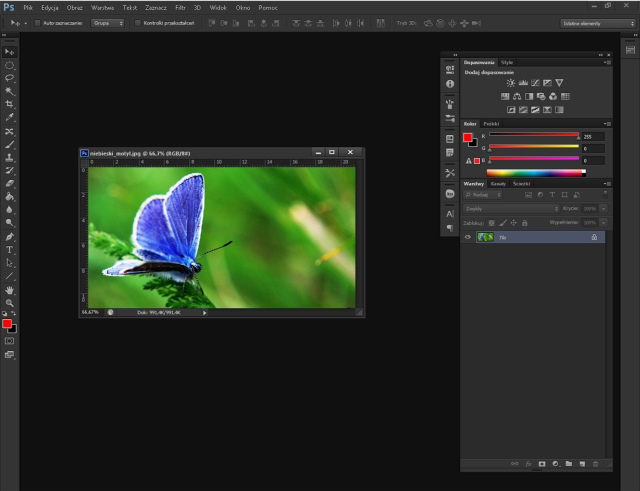The height and width of the screenshot is (491, 640).
Task: Select the Eraser tool
Action: pyautogui.click(x=9, y=184)
